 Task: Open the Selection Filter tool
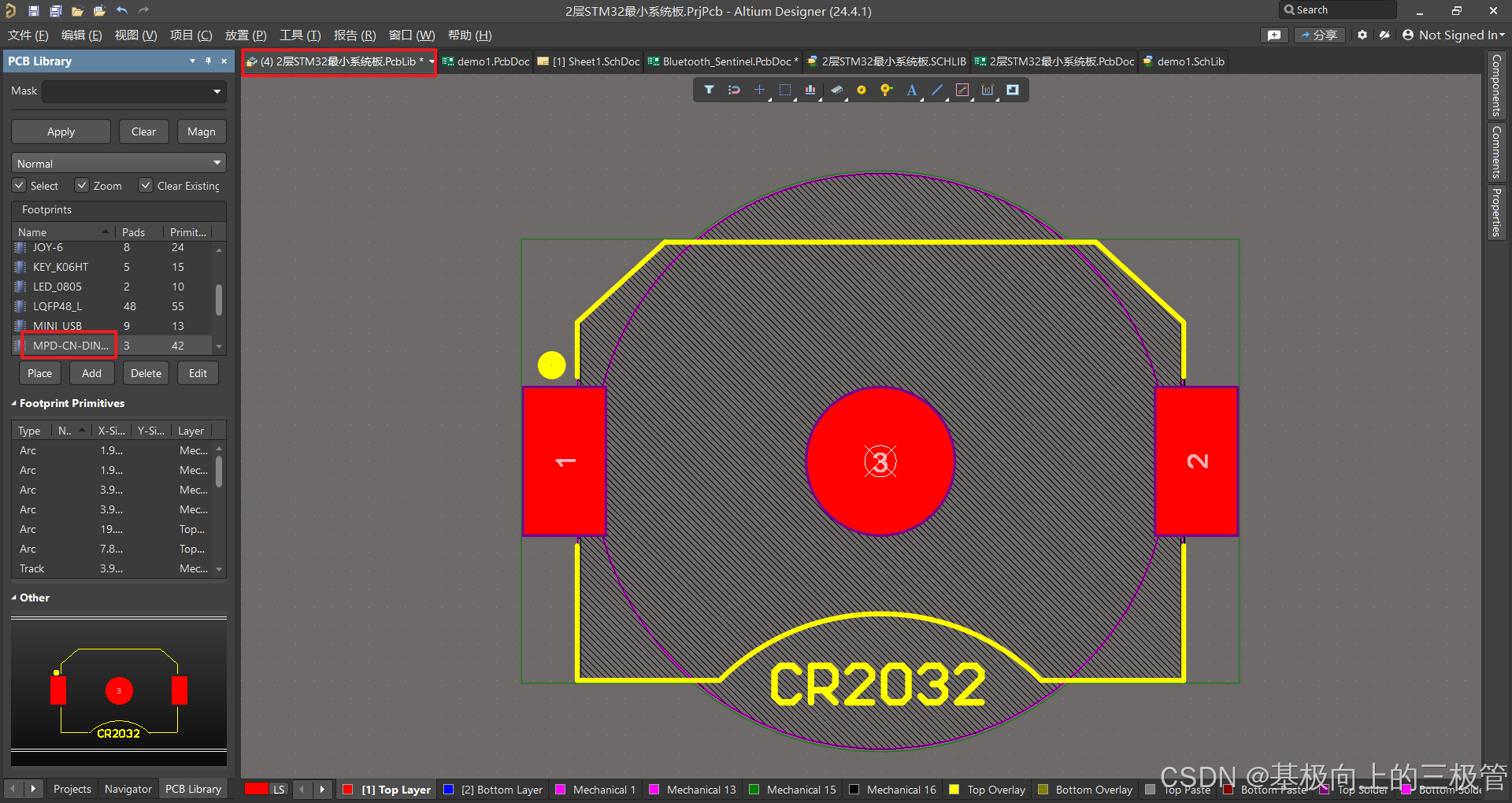pyautogui.click(x=709, y=90)
